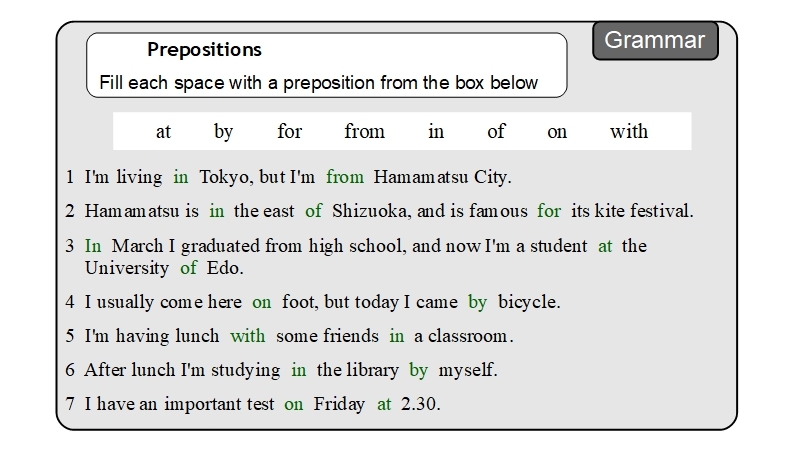Viewport: 794px width, 455px height.
Task: Click 'with' in the word box
Action: pyautogui.click(x=629, y=131)
